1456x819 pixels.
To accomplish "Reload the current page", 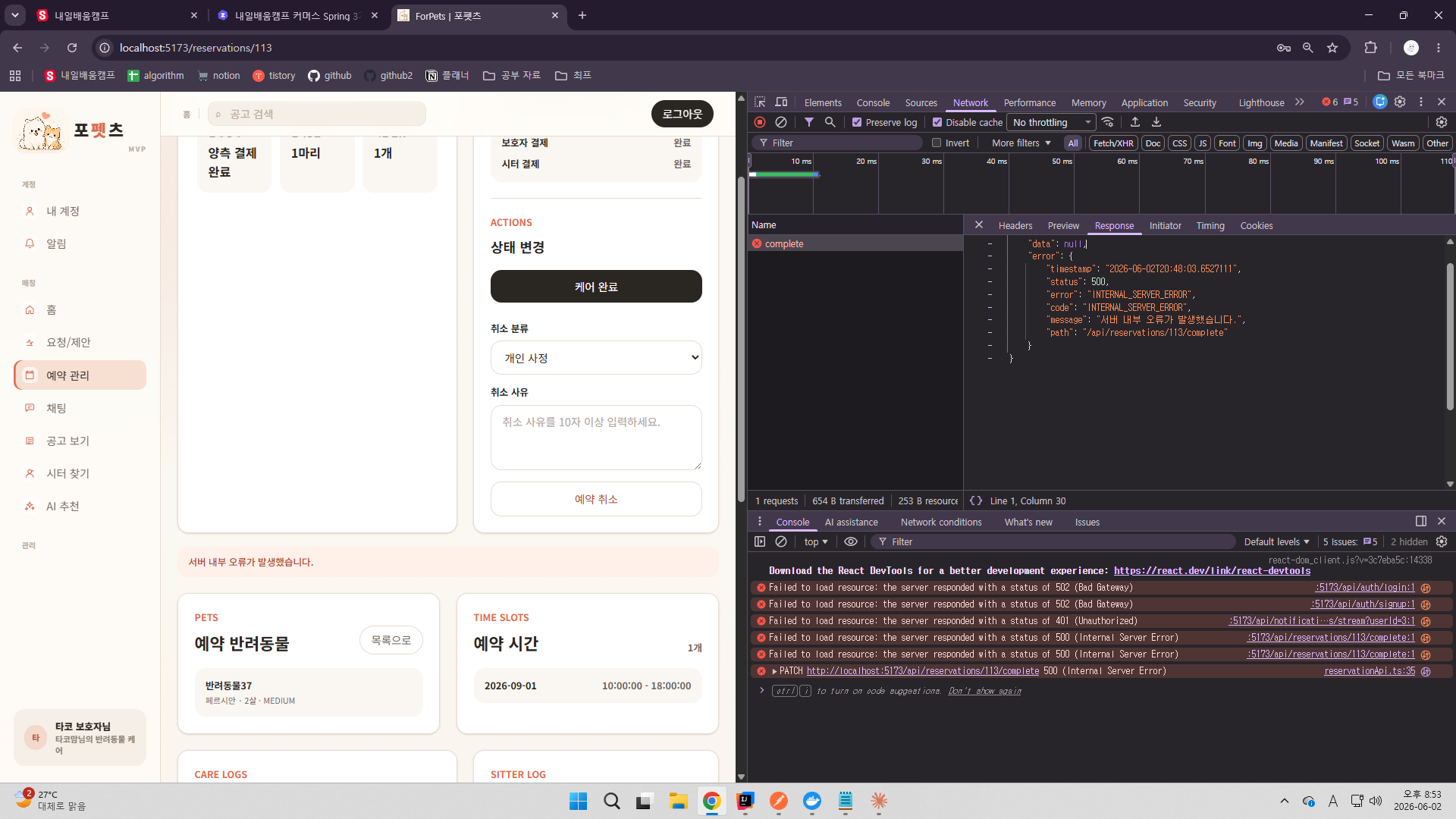I will (72, 48).
